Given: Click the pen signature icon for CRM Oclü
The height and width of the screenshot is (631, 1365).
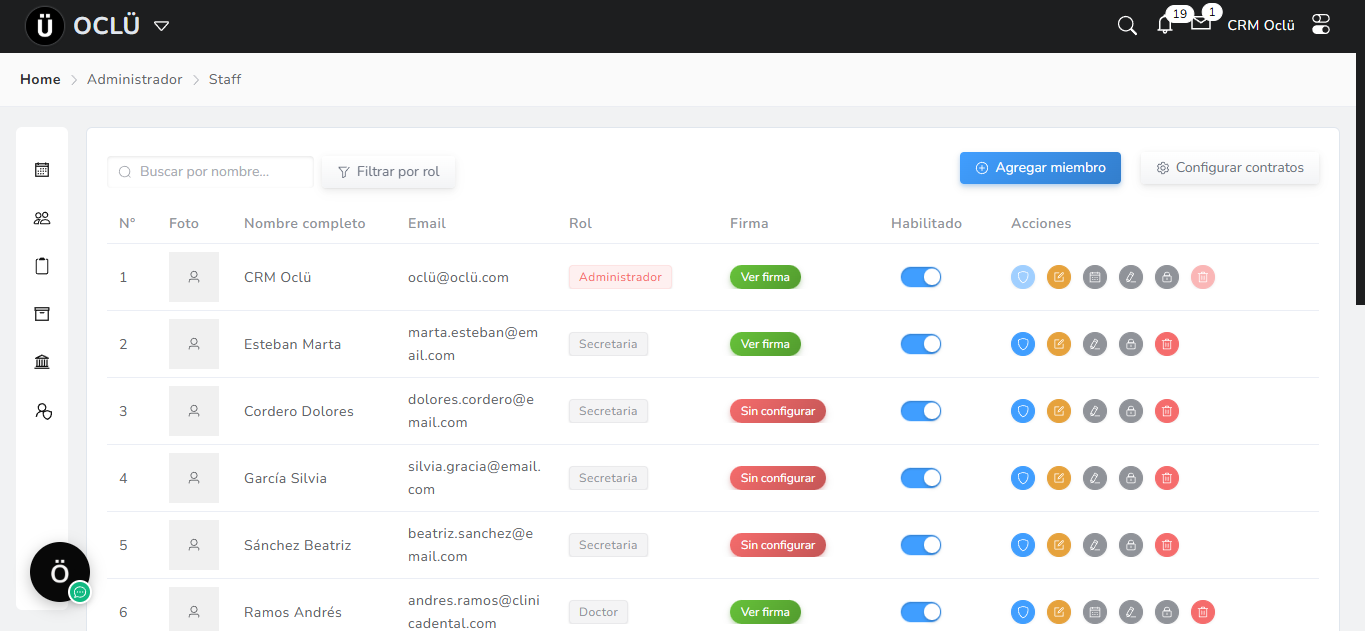Looking at the screenshot, I should tap(1131, 277).
